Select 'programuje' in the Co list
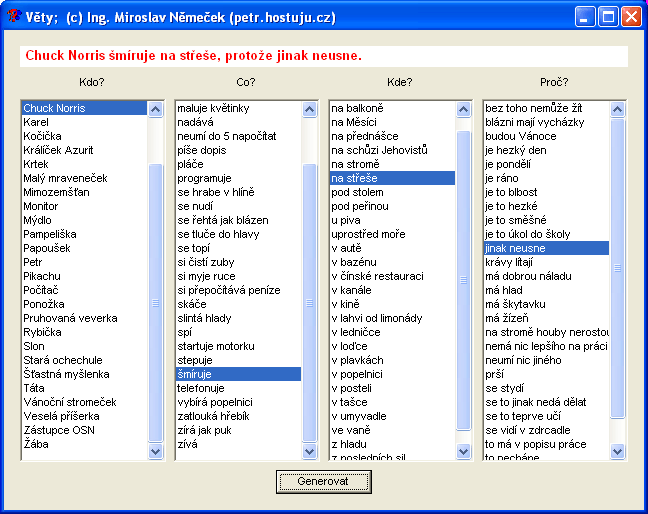648x514 pixels. click(204, 178)
